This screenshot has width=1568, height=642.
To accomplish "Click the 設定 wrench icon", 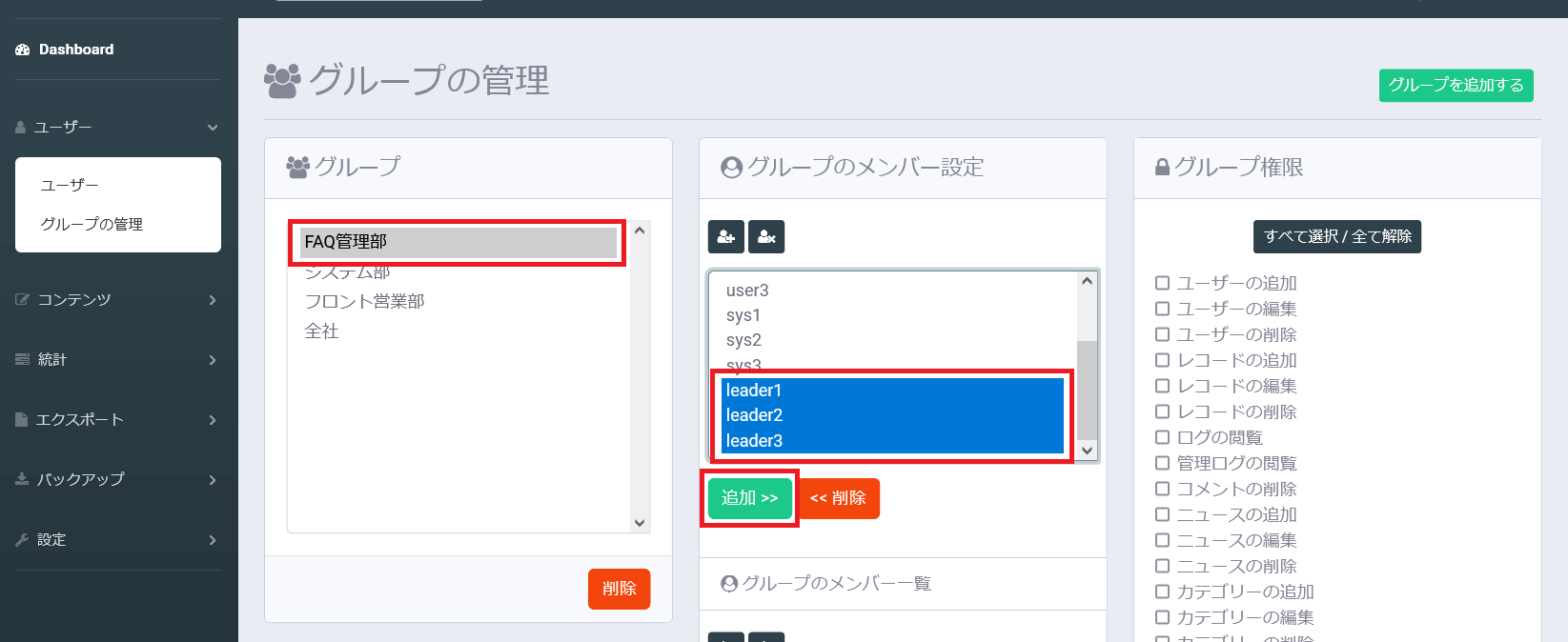I will click(x=22, y=539).
